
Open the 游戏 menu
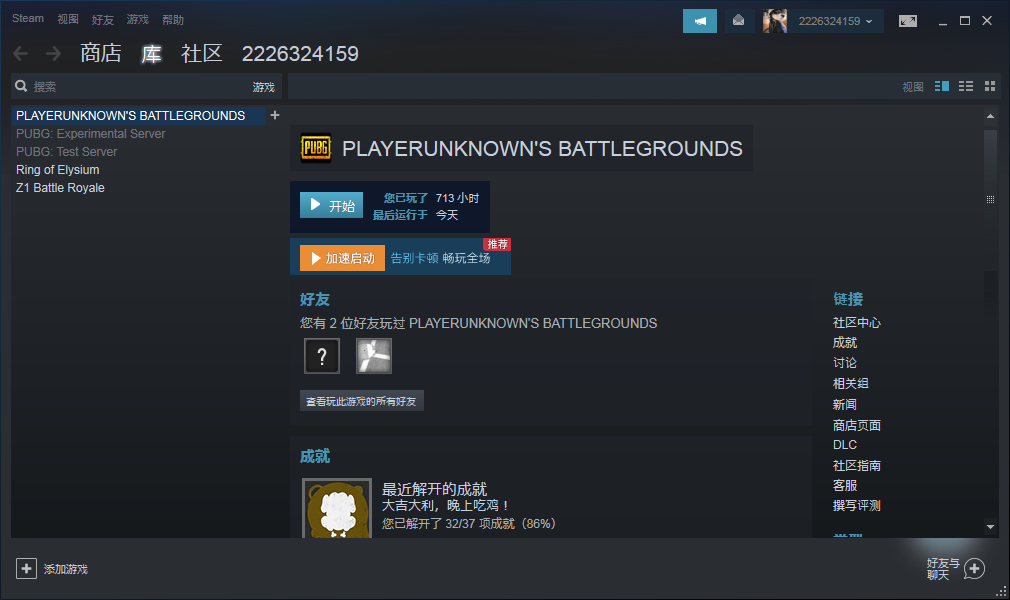tap(137, 19)
